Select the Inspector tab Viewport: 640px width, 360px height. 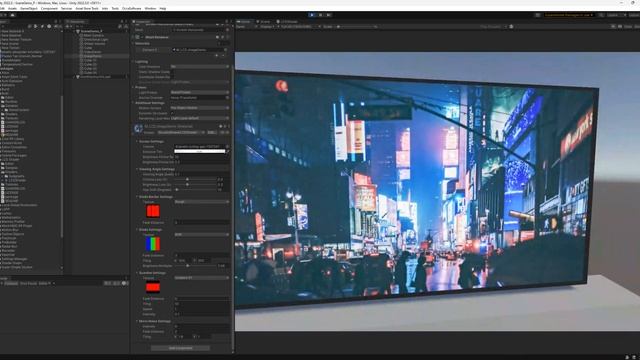click(142, 22)
